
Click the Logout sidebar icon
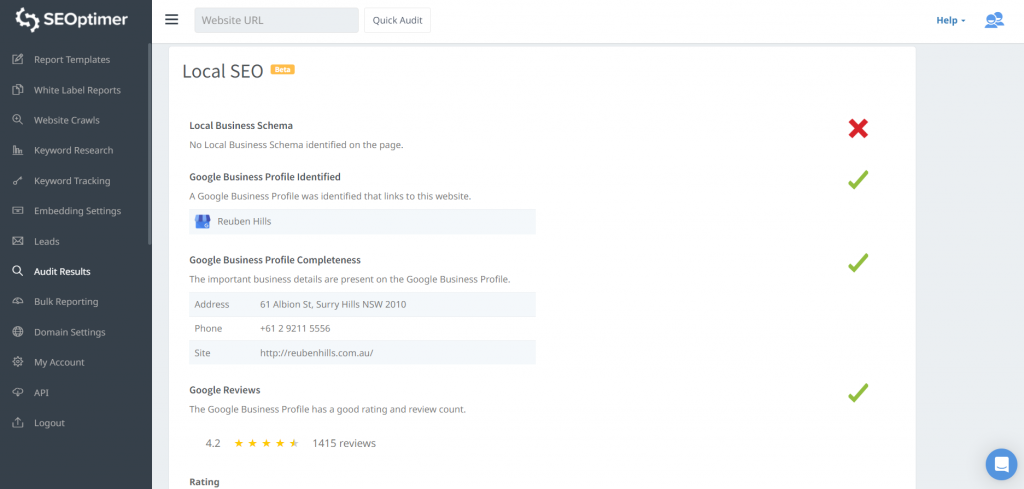click(x=18, y=423)
